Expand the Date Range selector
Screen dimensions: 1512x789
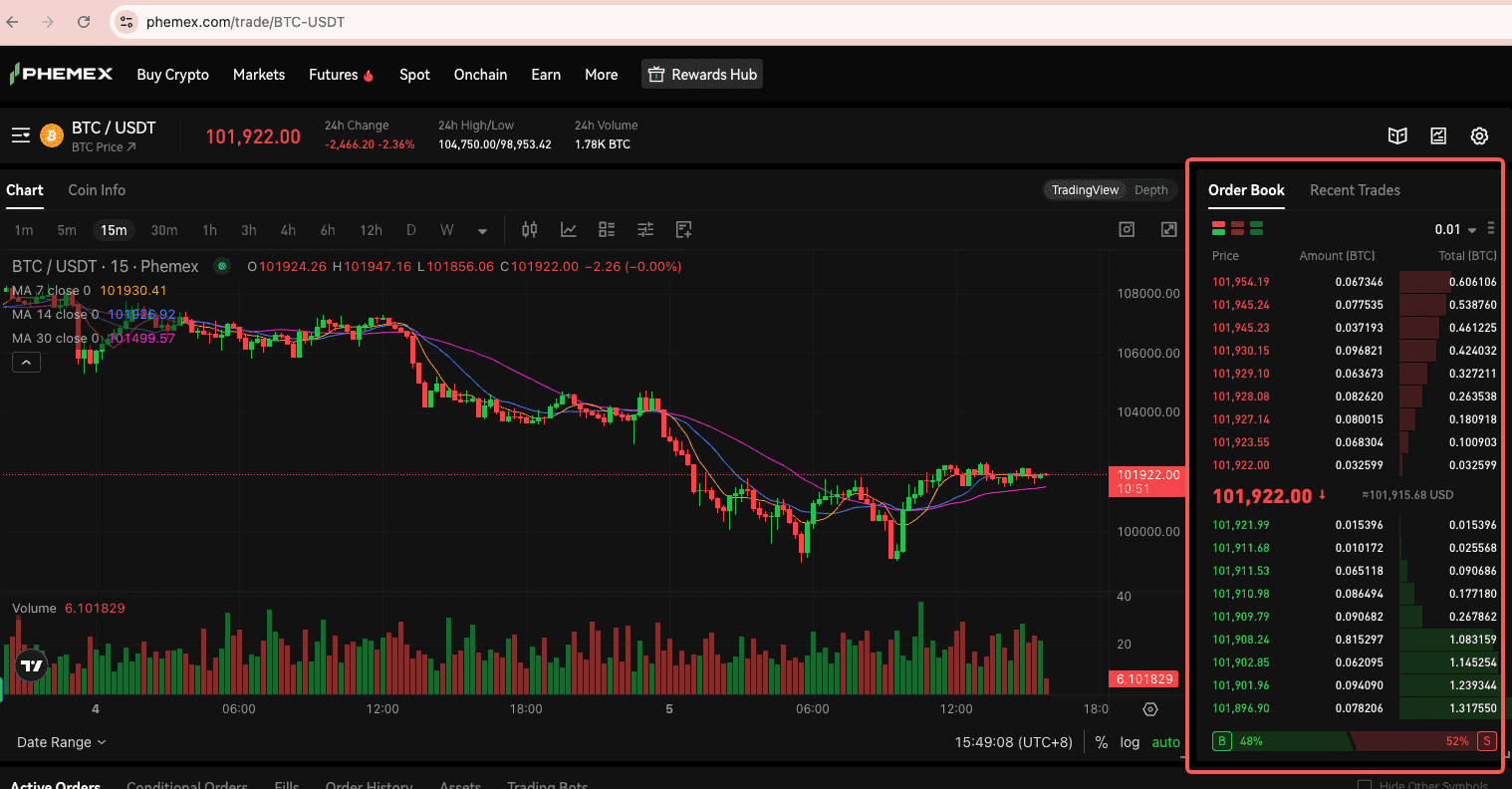pos(60,742)
